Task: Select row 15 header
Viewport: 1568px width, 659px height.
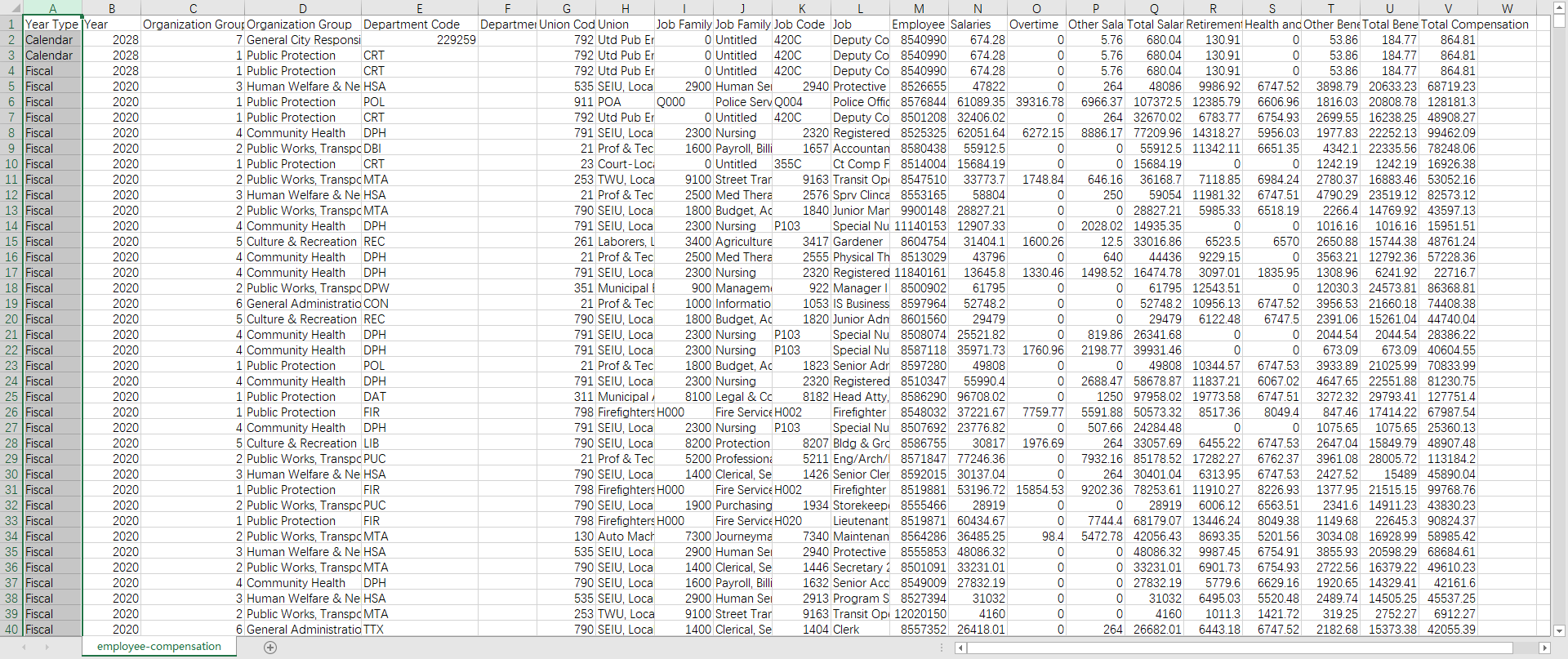Action: (x=11, y=242)
